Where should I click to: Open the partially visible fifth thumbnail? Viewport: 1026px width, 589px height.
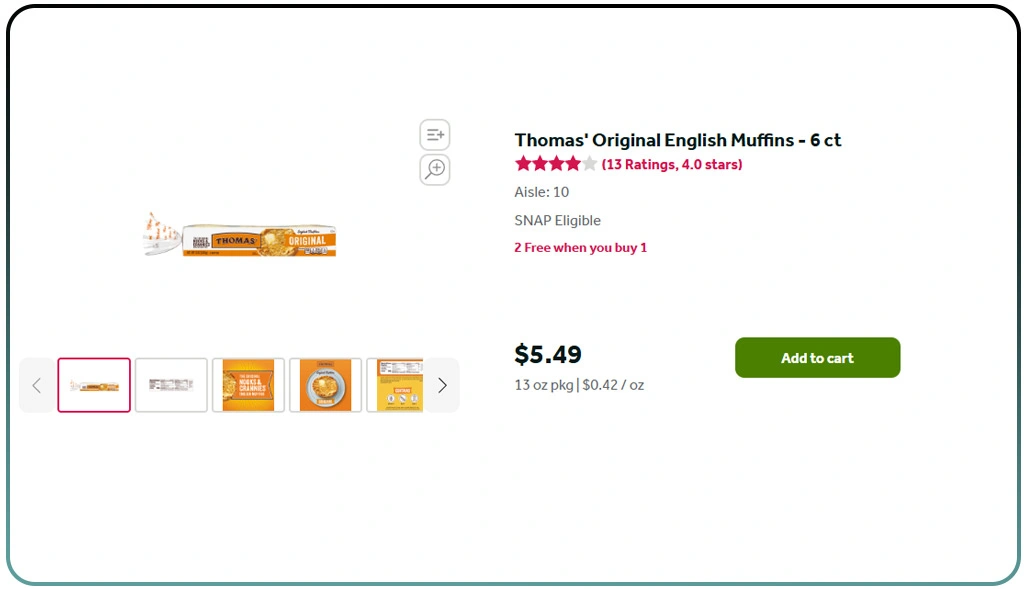[395, 385]
